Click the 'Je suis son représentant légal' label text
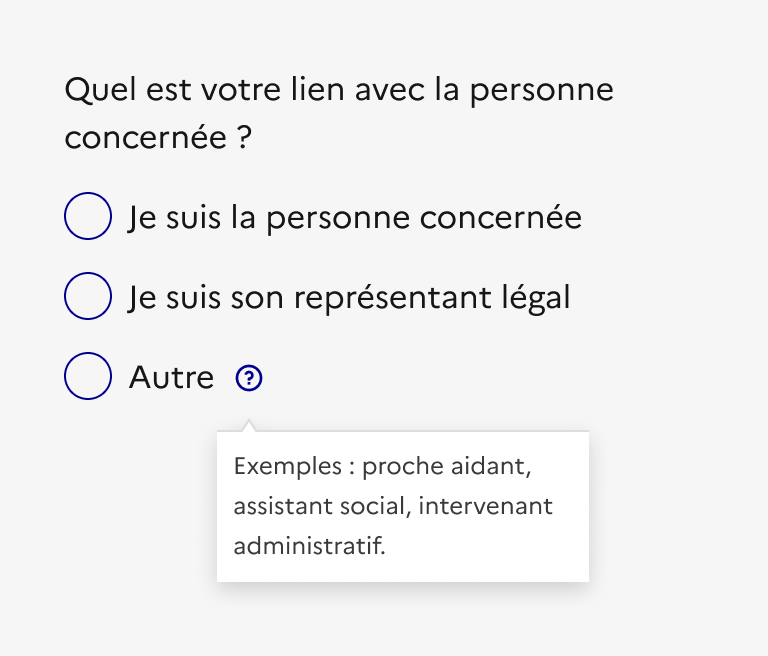Viewport: 768px width, 656px height. point(349,297)
